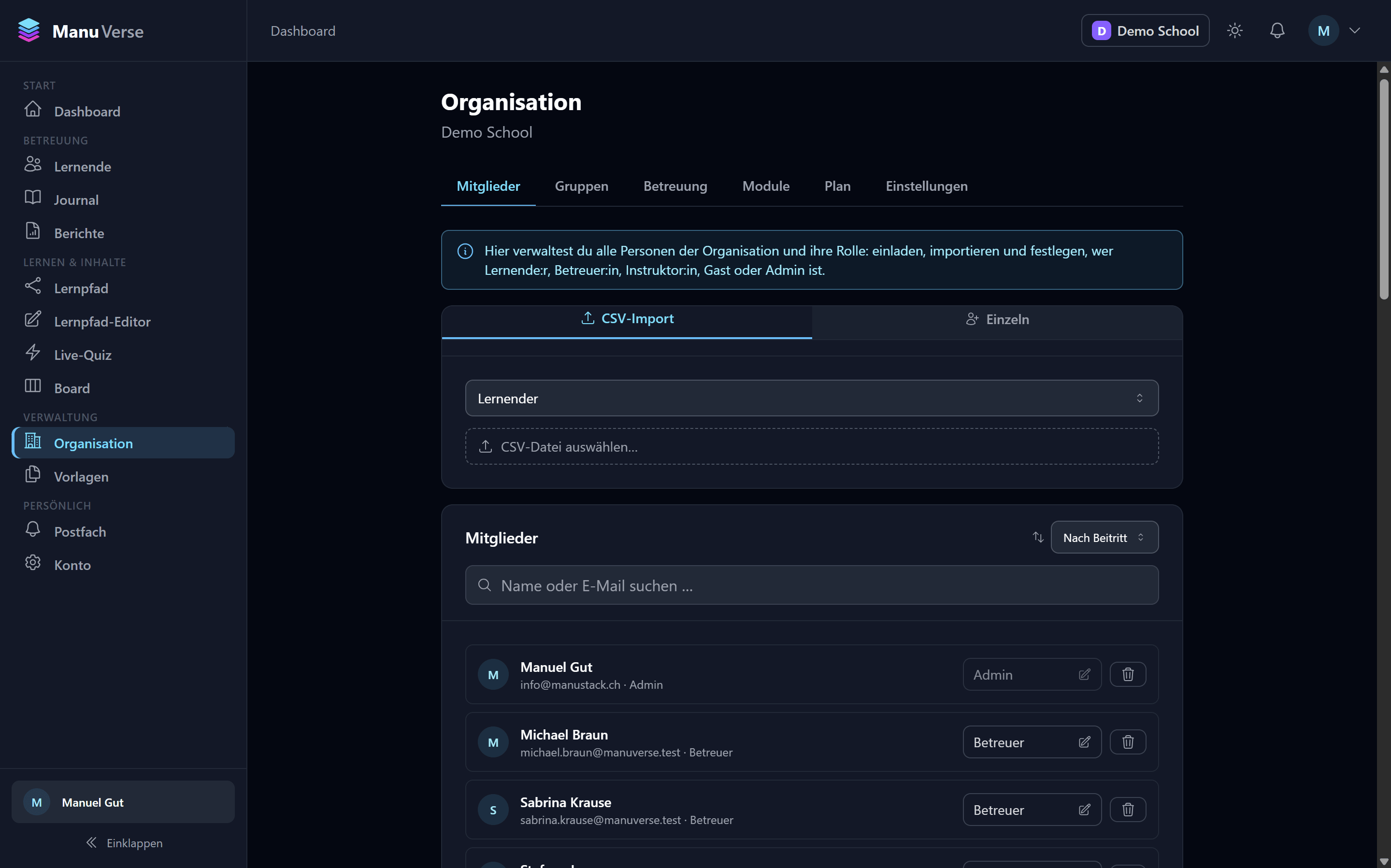Toggle the member sort direction arrows

point(1038,537)
